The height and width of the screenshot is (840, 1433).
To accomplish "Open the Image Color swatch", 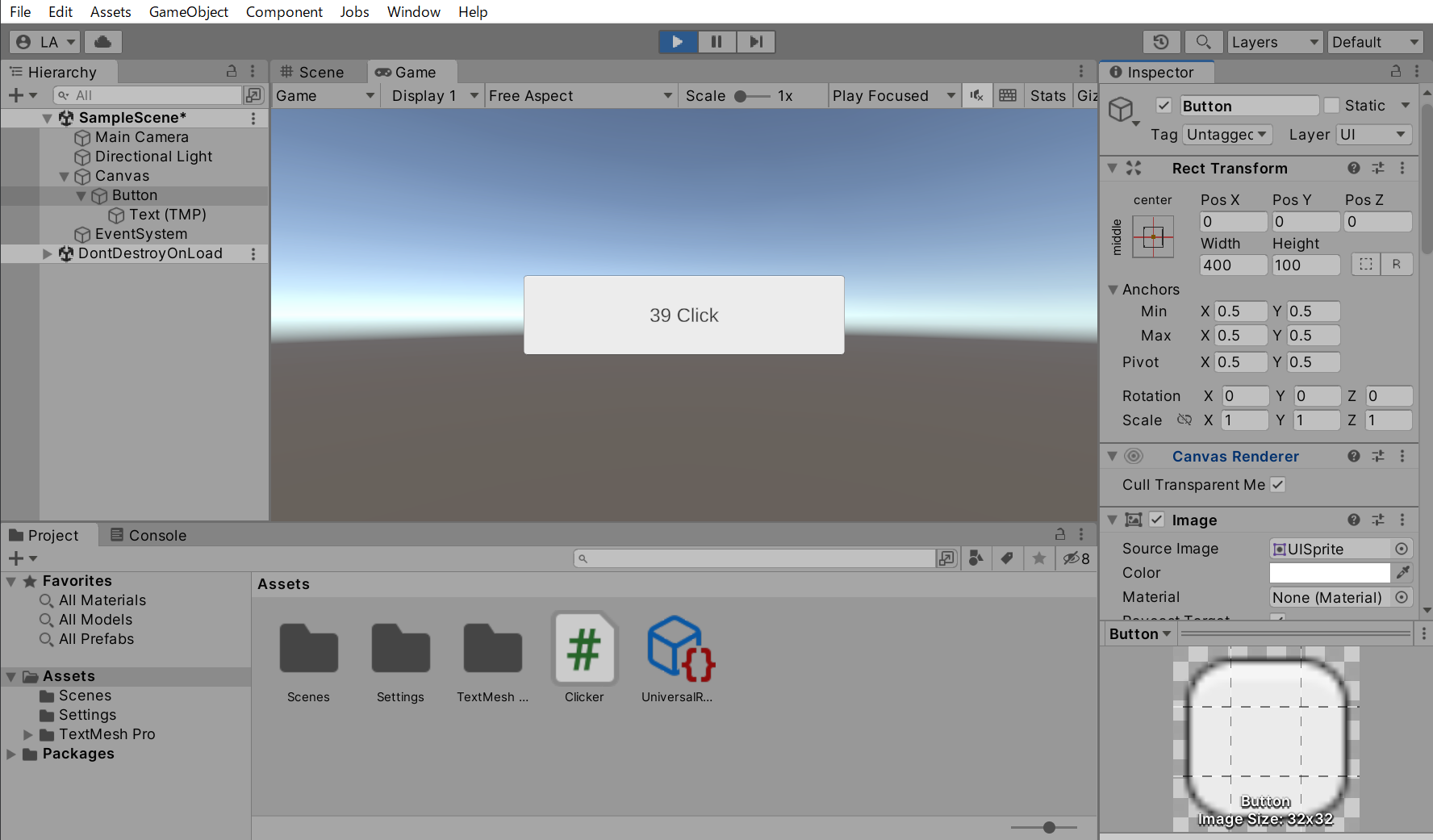I will pyautogui.click(x=1329, y=573).
